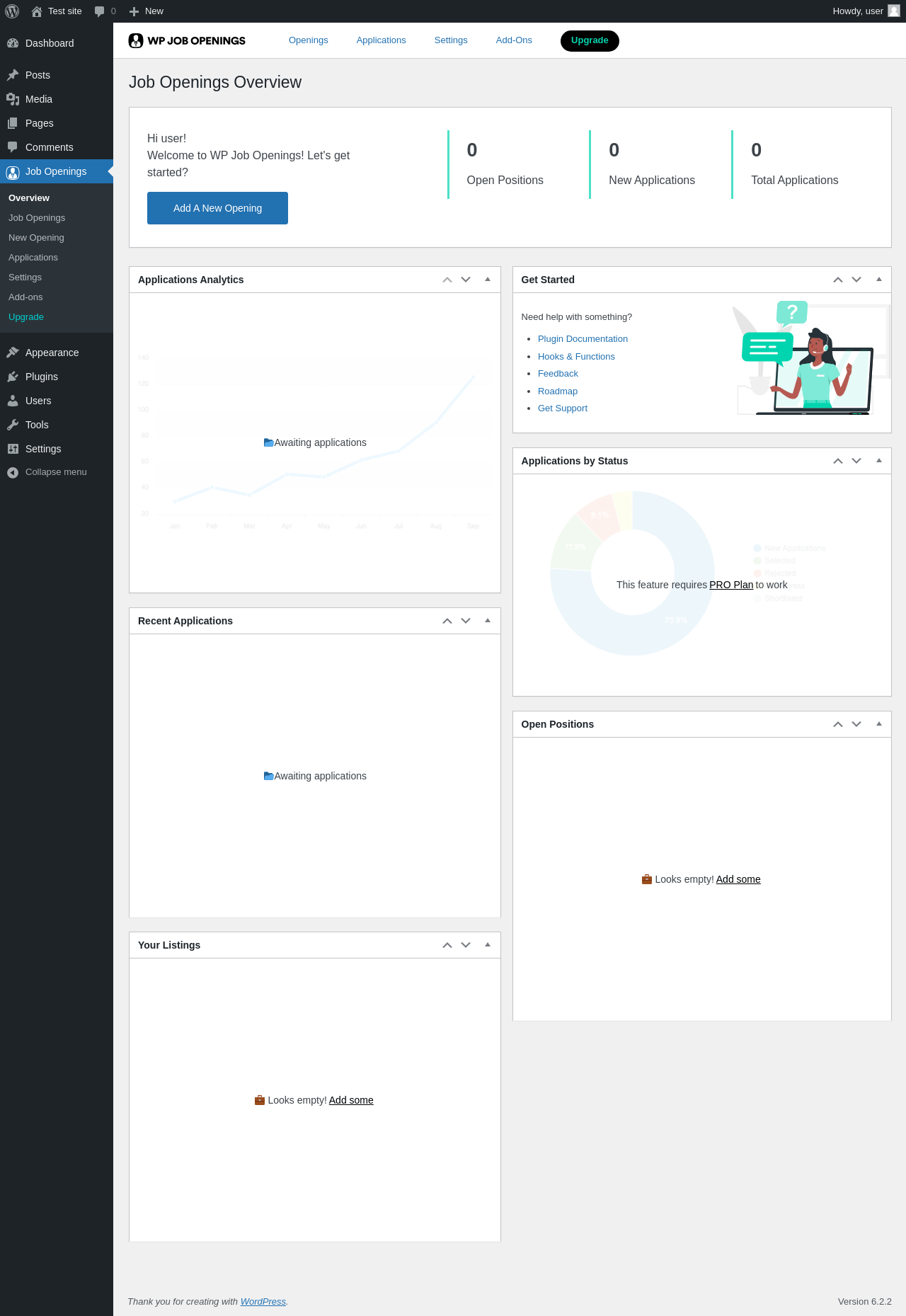The image size is (906, 1316).
Task: Click Add A New Opening button
Action: click(217, 208)
